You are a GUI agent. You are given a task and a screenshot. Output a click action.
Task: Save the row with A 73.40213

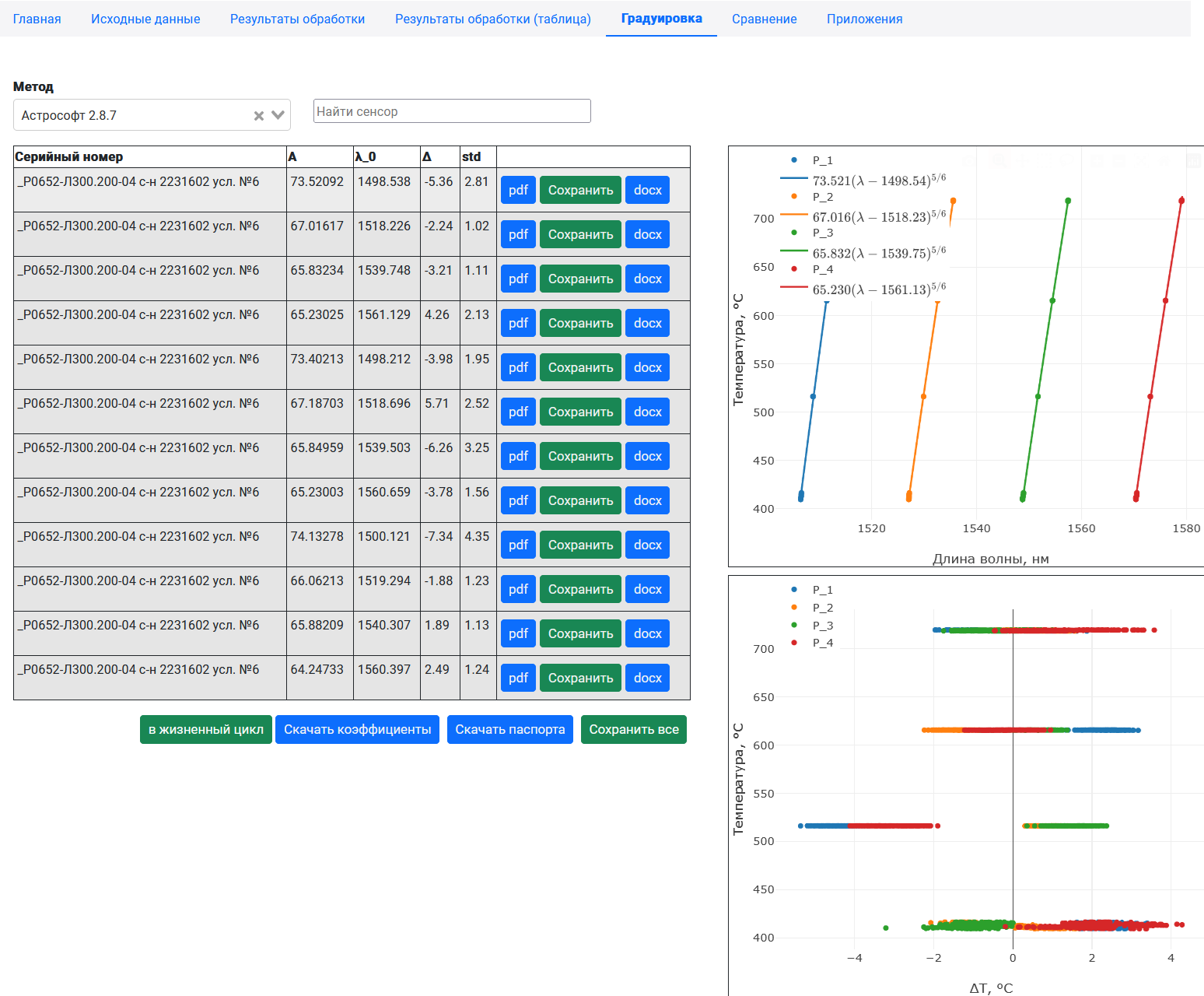click(x=580, y=367)
